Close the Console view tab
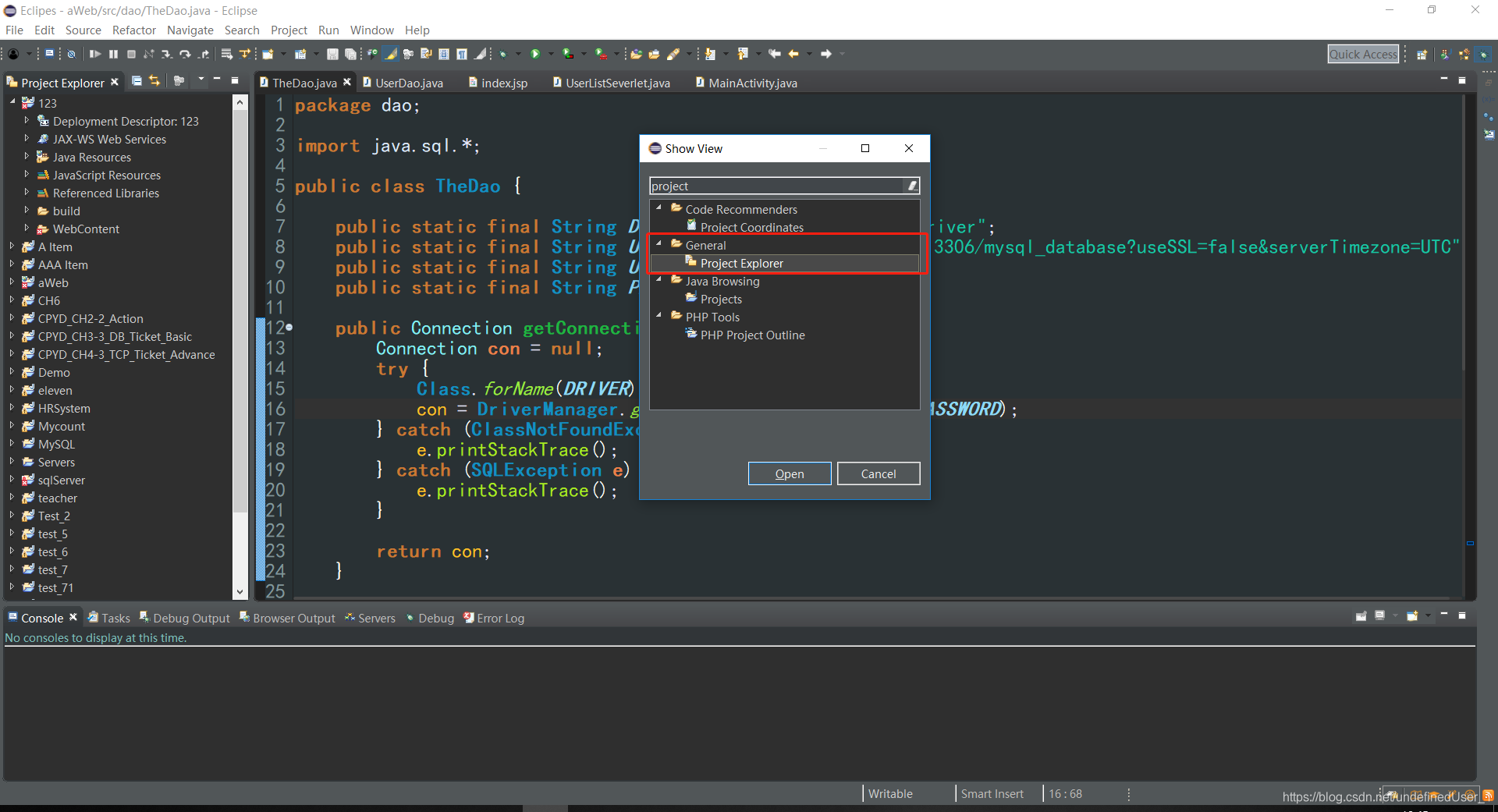Viewport: 1498px width, 812px height. tap(73, 617)
